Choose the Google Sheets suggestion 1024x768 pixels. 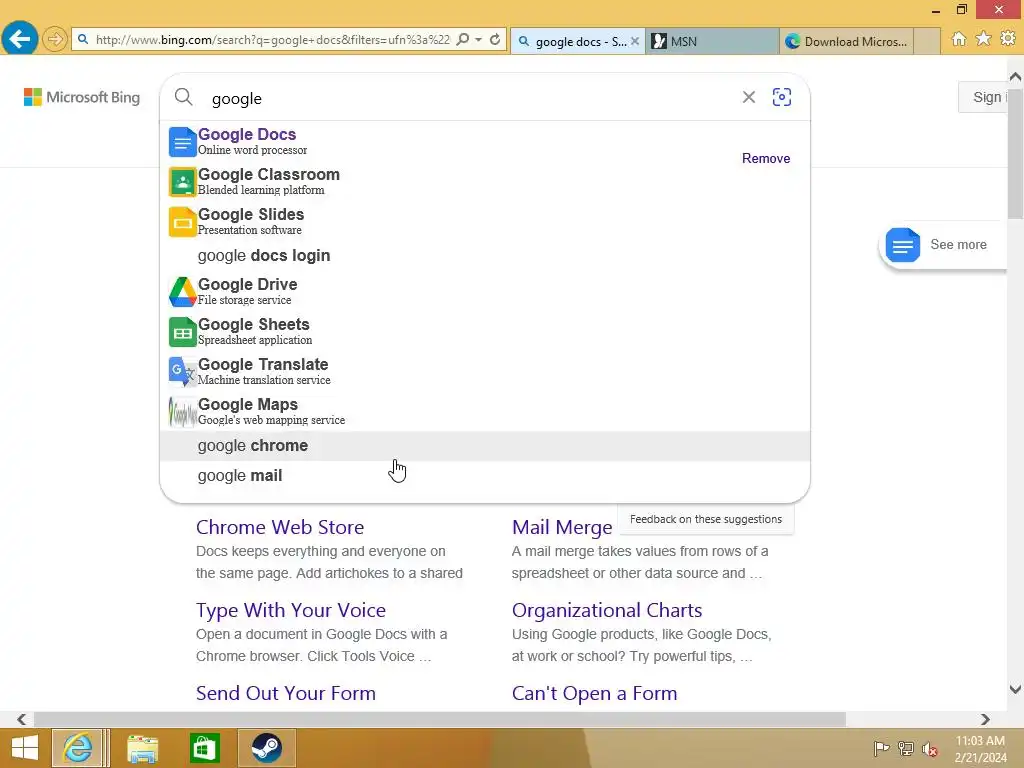[x=485, y=331]
